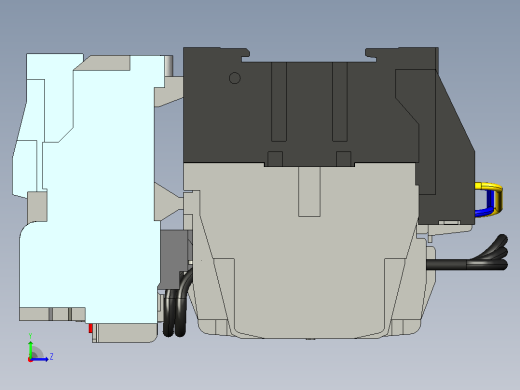Click the small red indicator part
Image resolution: width=520 pixels, height=390 pixels.
(90, 328)
